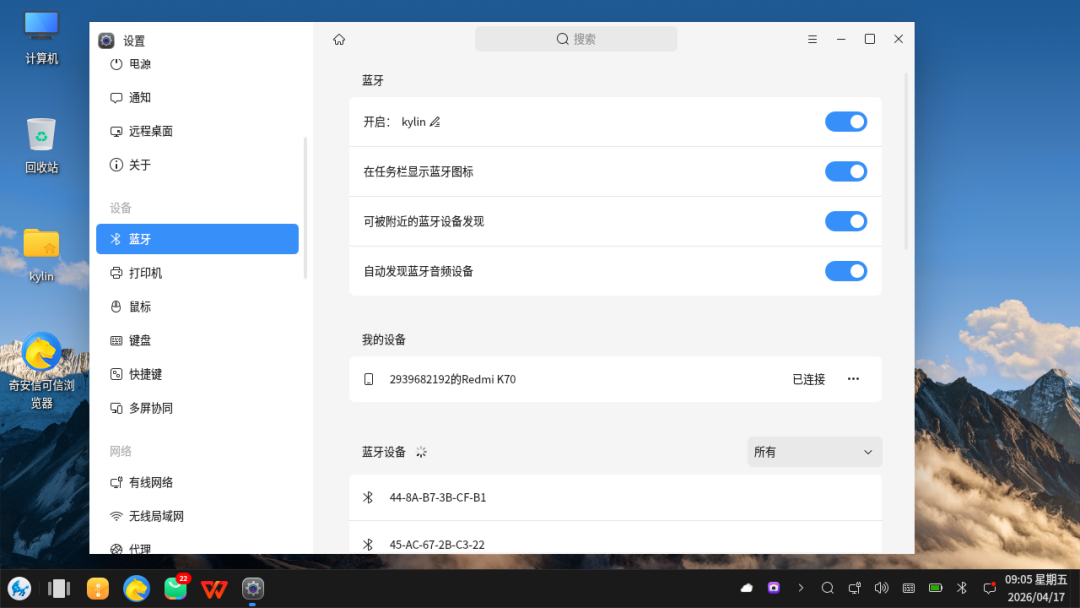Select 蓝牙 in the sidebar
The height and width of the screenshot is (608, 1080).
coord(197,239)
